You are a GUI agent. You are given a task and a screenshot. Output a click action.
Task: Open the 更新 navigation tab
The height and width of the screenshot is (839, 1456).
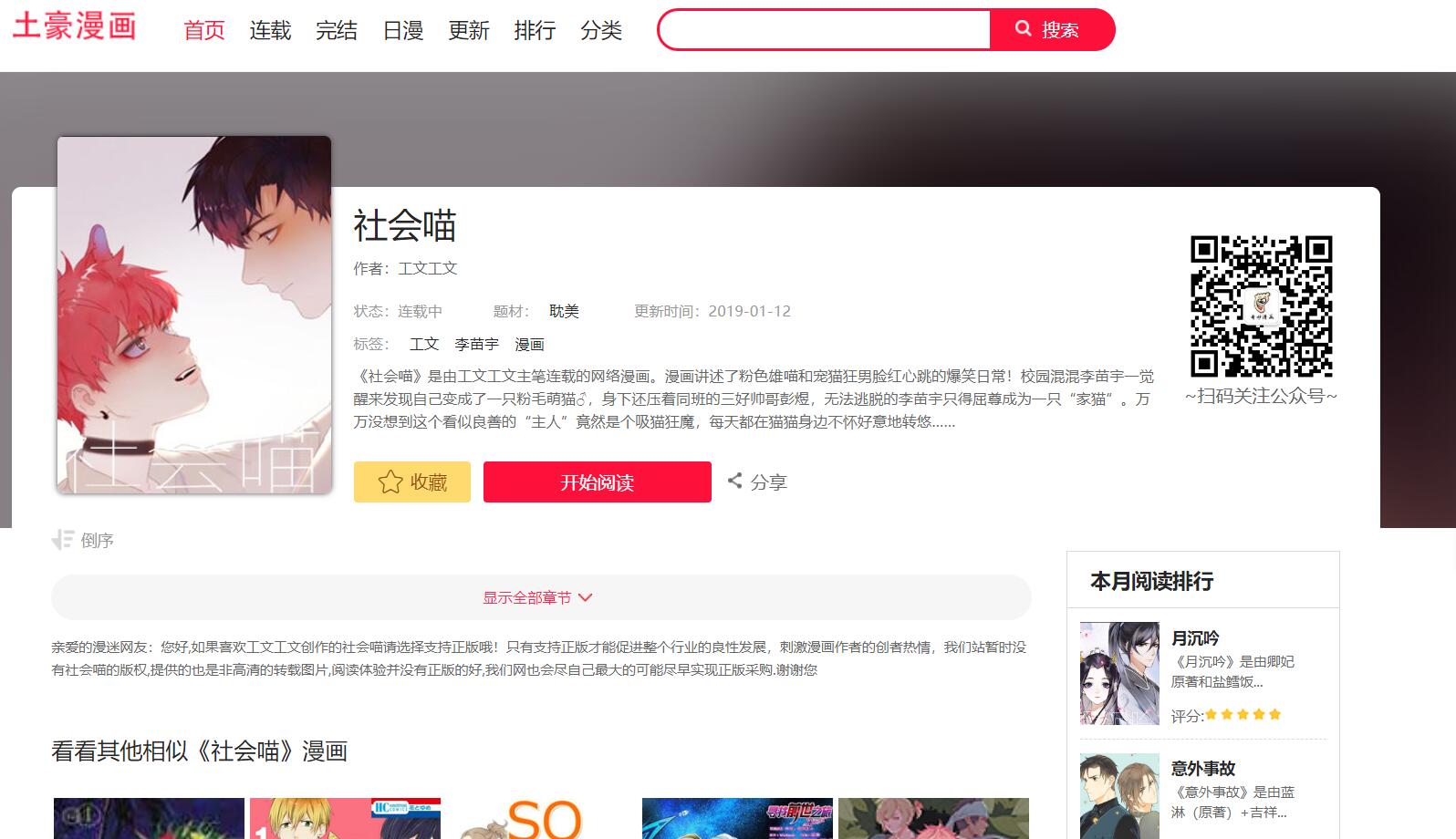469,30
